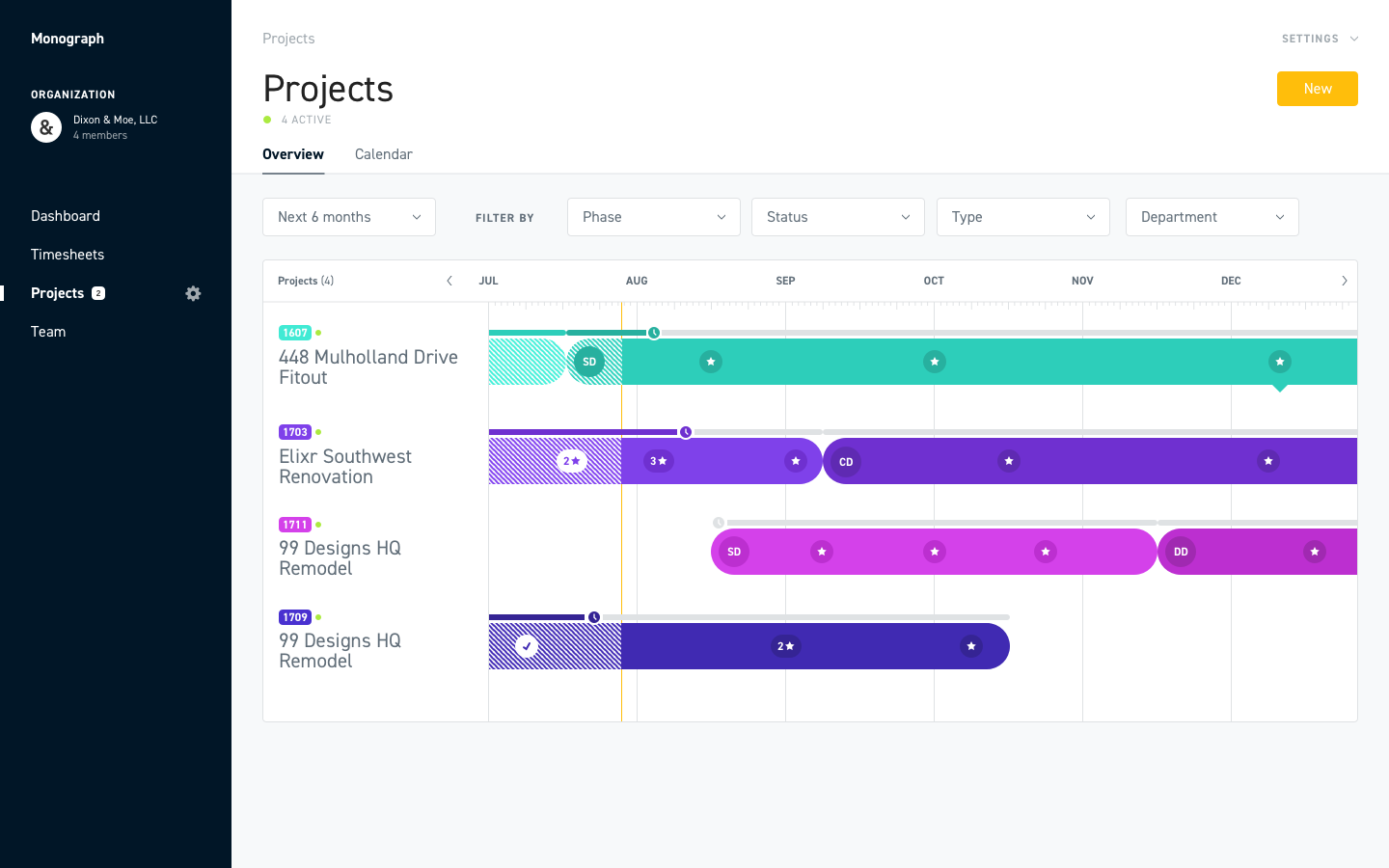
Task: Open the Type filter dropdown
Action: 1023,217
